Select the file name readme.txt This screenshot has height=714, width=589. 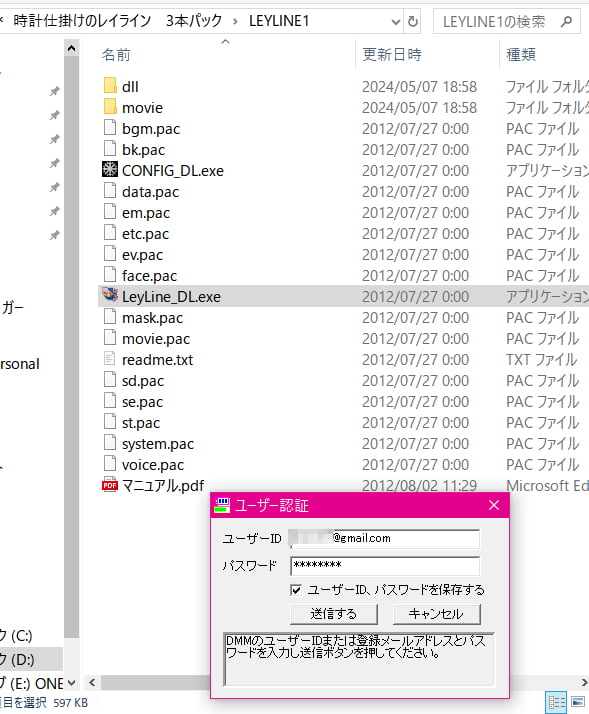[x=157, y=360]
